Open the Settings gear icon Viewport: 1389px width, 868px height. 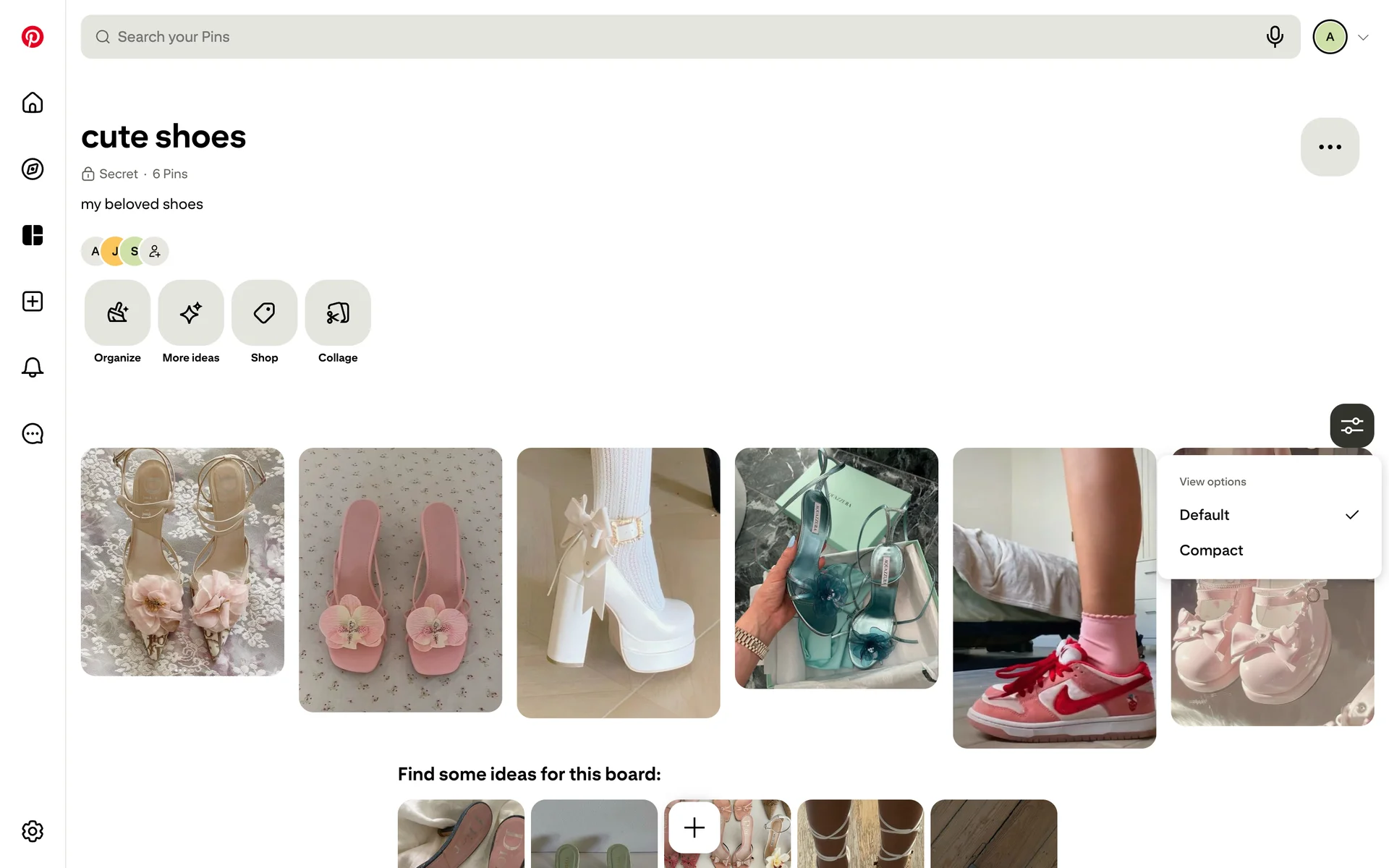pyautogui.click(x=33, y=831)
